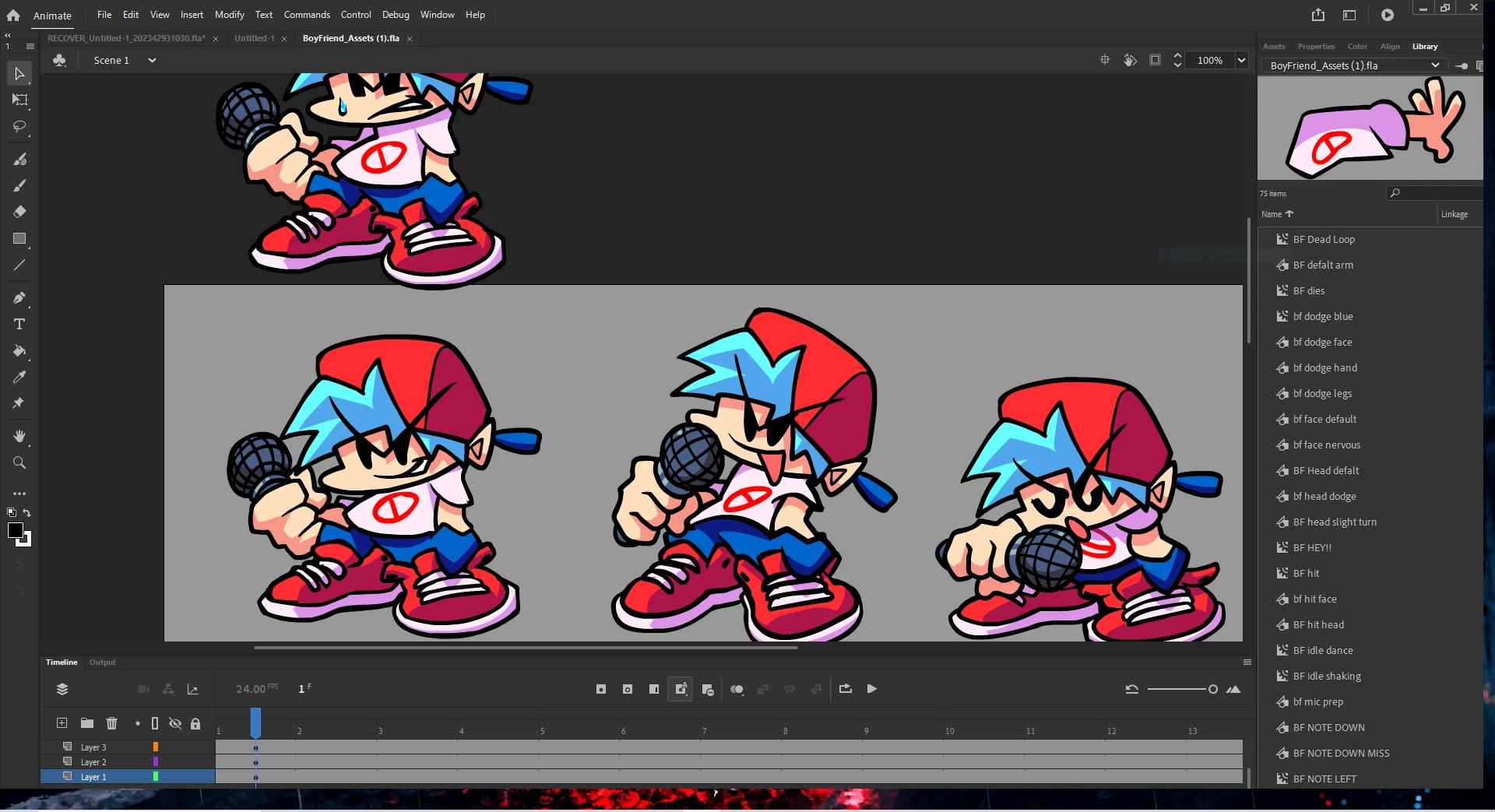Open the stage zoom percentage dropdown

point(1242,60)
